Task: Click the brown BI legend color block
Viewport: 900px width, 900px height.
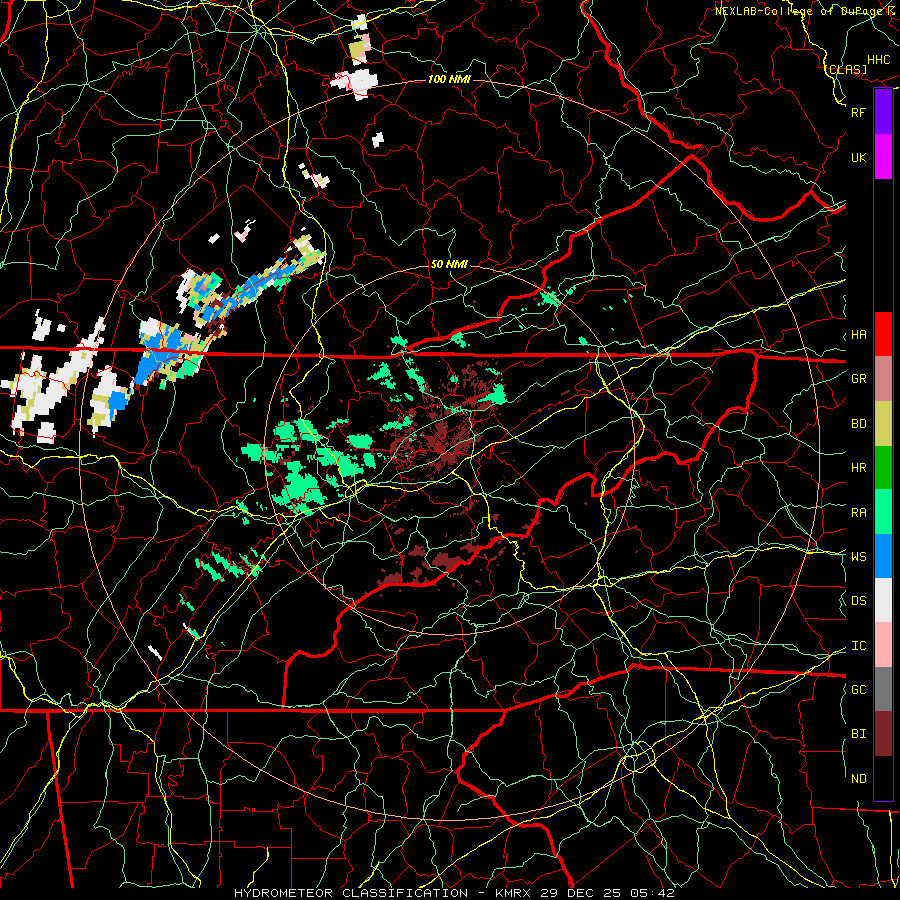Action: 883,734
